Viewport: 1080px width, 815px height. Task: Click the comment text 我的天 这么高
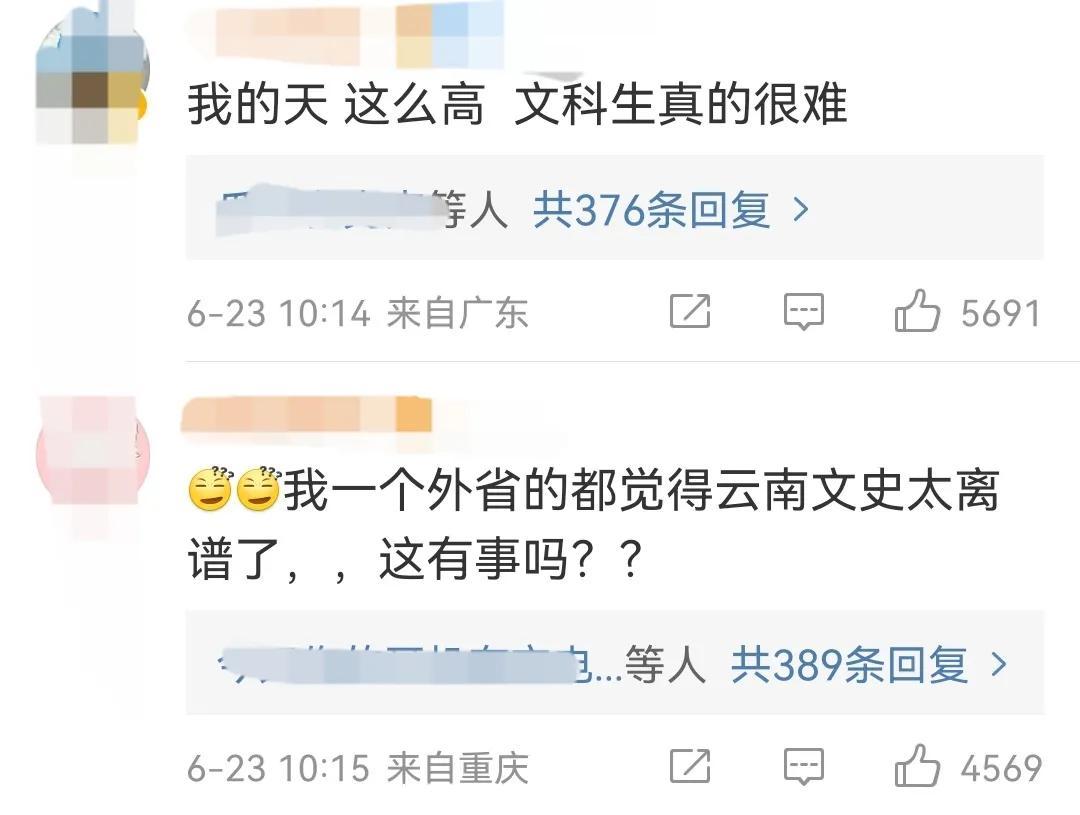[x=336, y=105]
